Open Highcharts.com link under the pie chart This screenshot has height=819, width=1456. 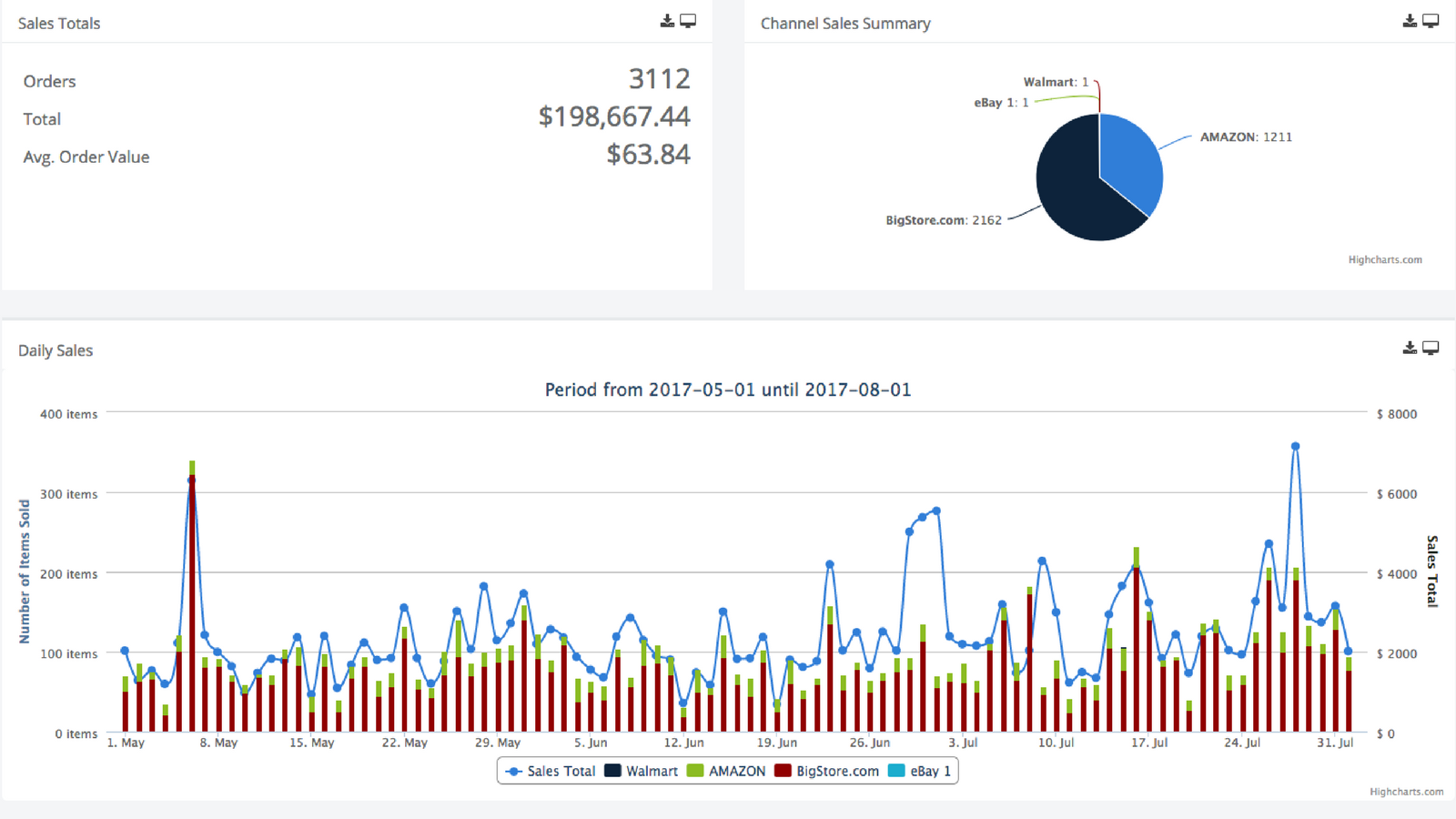click(x=1384, y=260)
